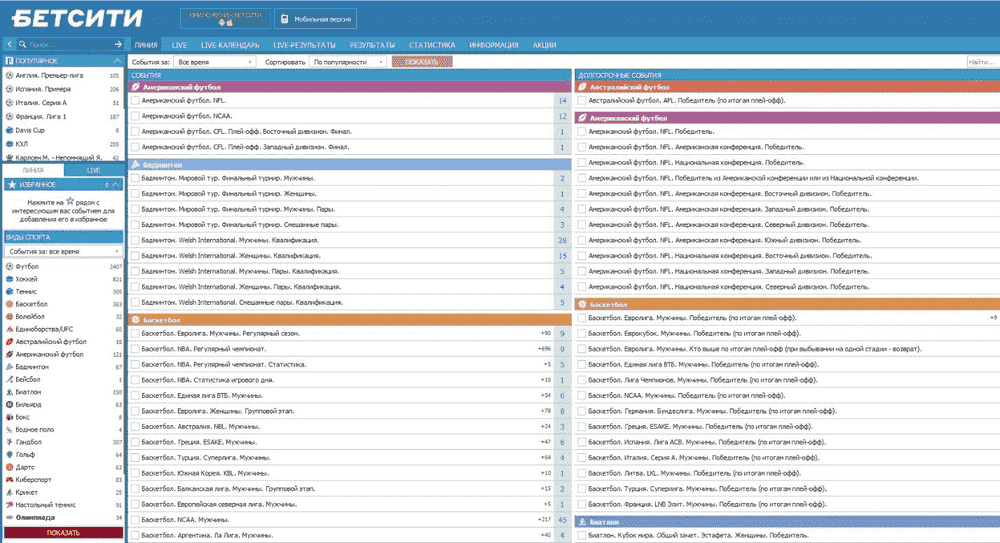Click the search magnifier icon
Screen dimensions: 1000x543
coord(22,44)
